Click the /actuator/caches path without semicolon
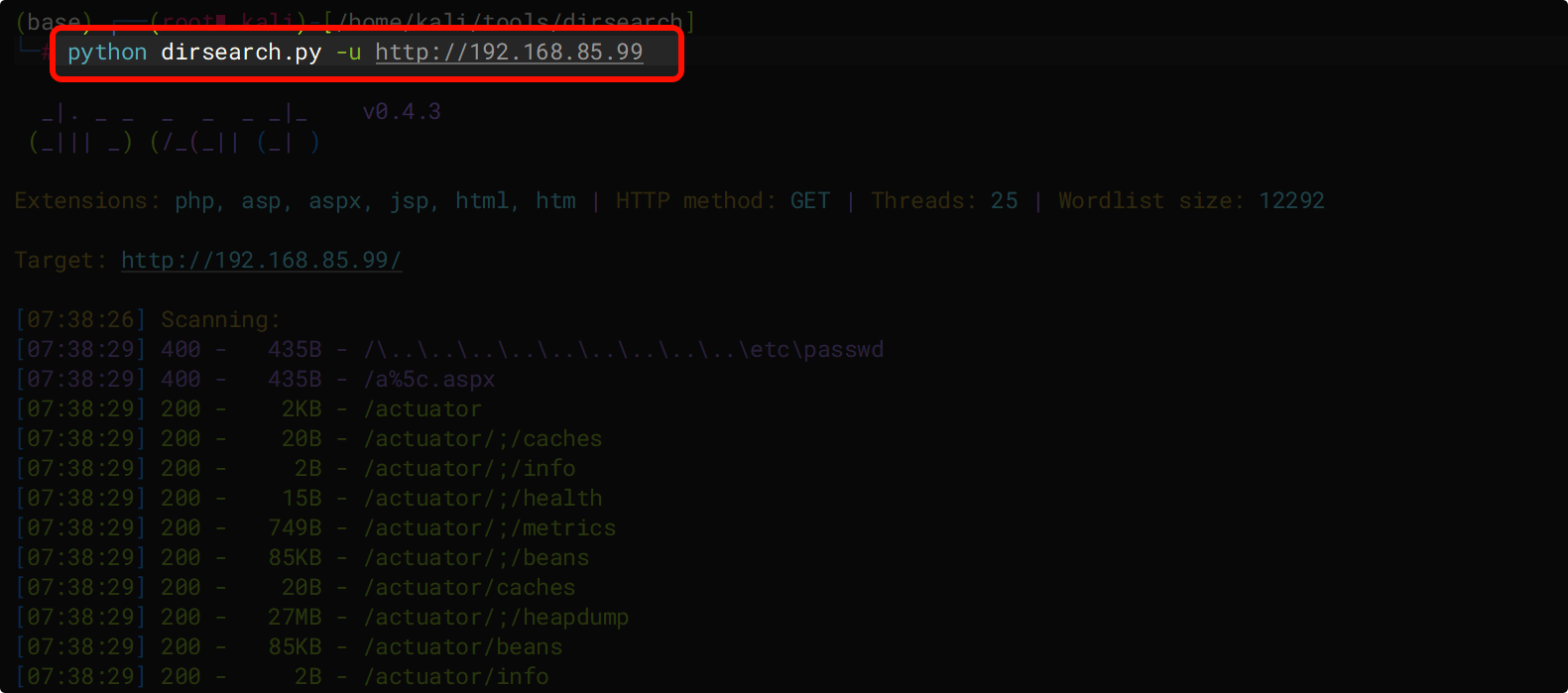 point(469,588)
